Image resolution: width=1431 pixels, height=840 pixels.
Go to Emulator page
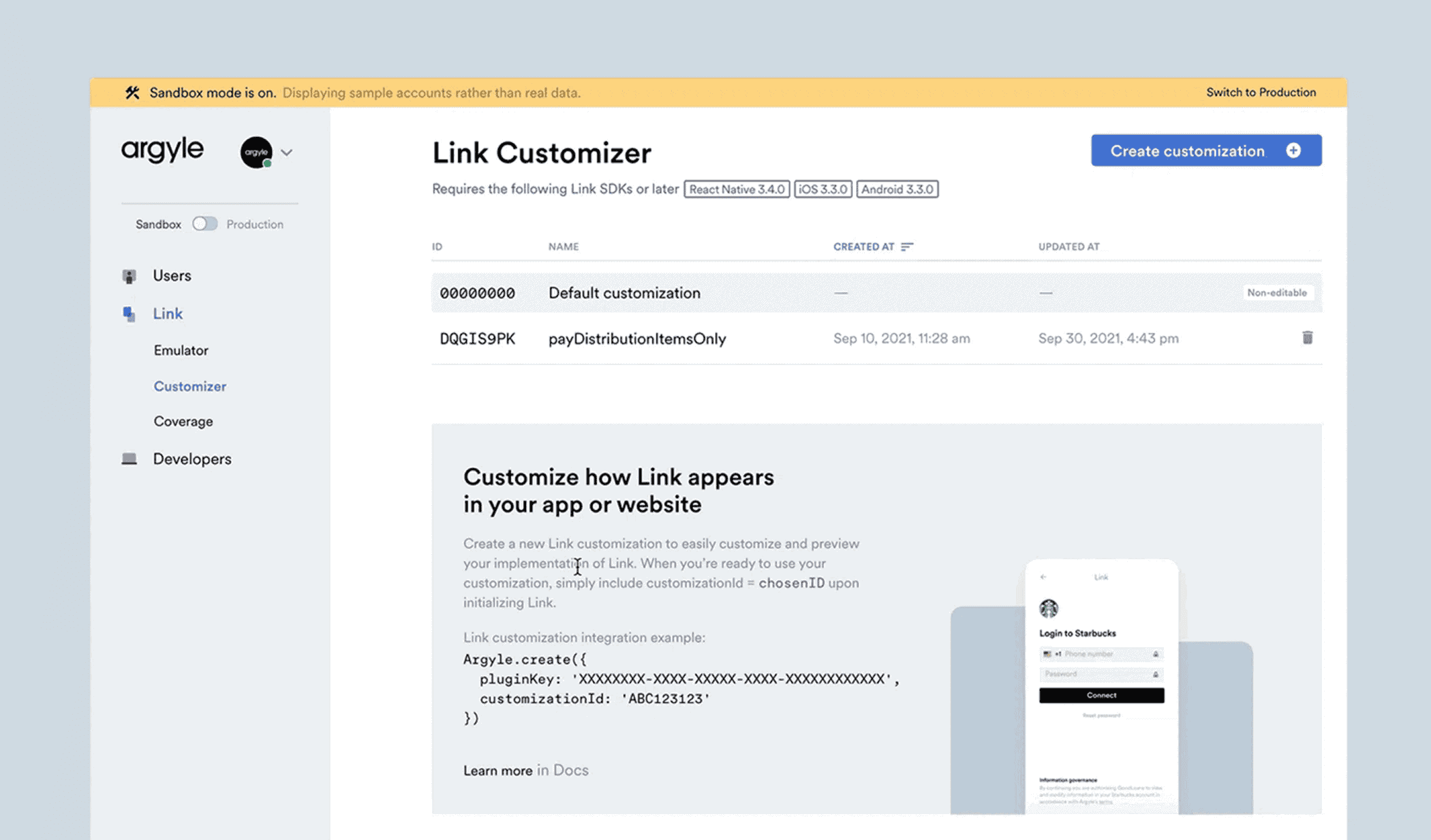point(181,350)
